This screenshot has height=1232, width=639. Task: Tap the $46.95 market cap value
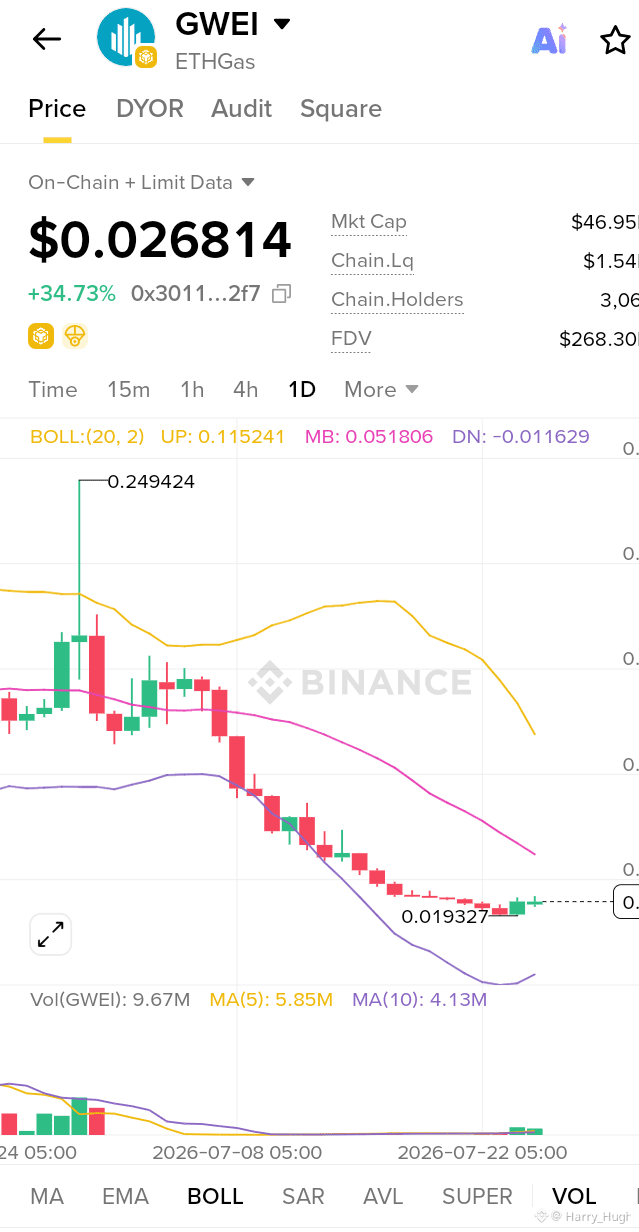click(x=605, y=222)
